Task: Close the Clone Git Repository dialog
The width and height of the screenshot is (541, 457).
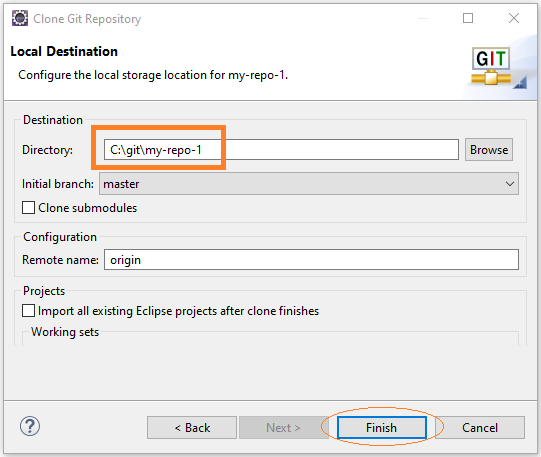Action: (514, 18)
